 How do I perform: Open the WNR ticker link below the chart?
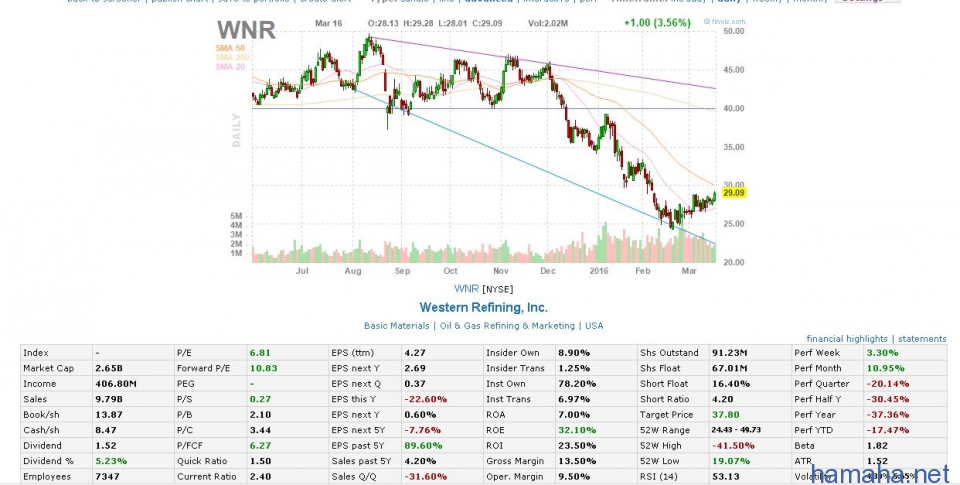pyautogui.click(x=466, y=289)
